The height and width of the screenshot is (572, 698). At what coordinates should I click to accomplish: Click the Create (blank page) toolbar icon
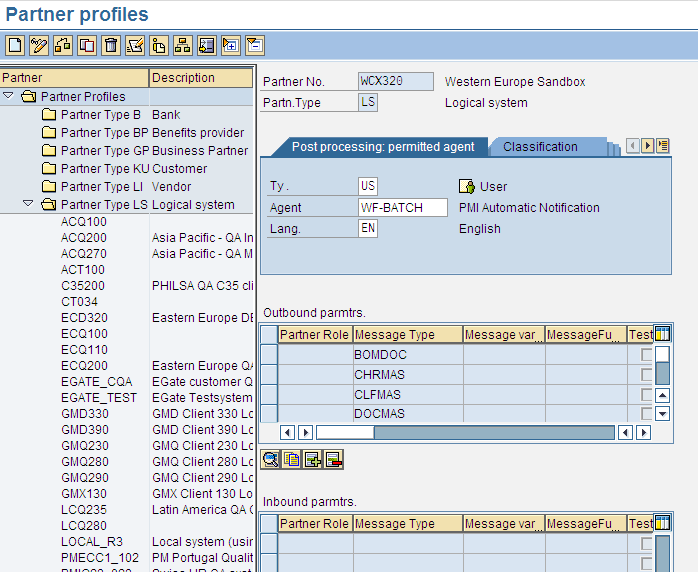click(15, 45)
